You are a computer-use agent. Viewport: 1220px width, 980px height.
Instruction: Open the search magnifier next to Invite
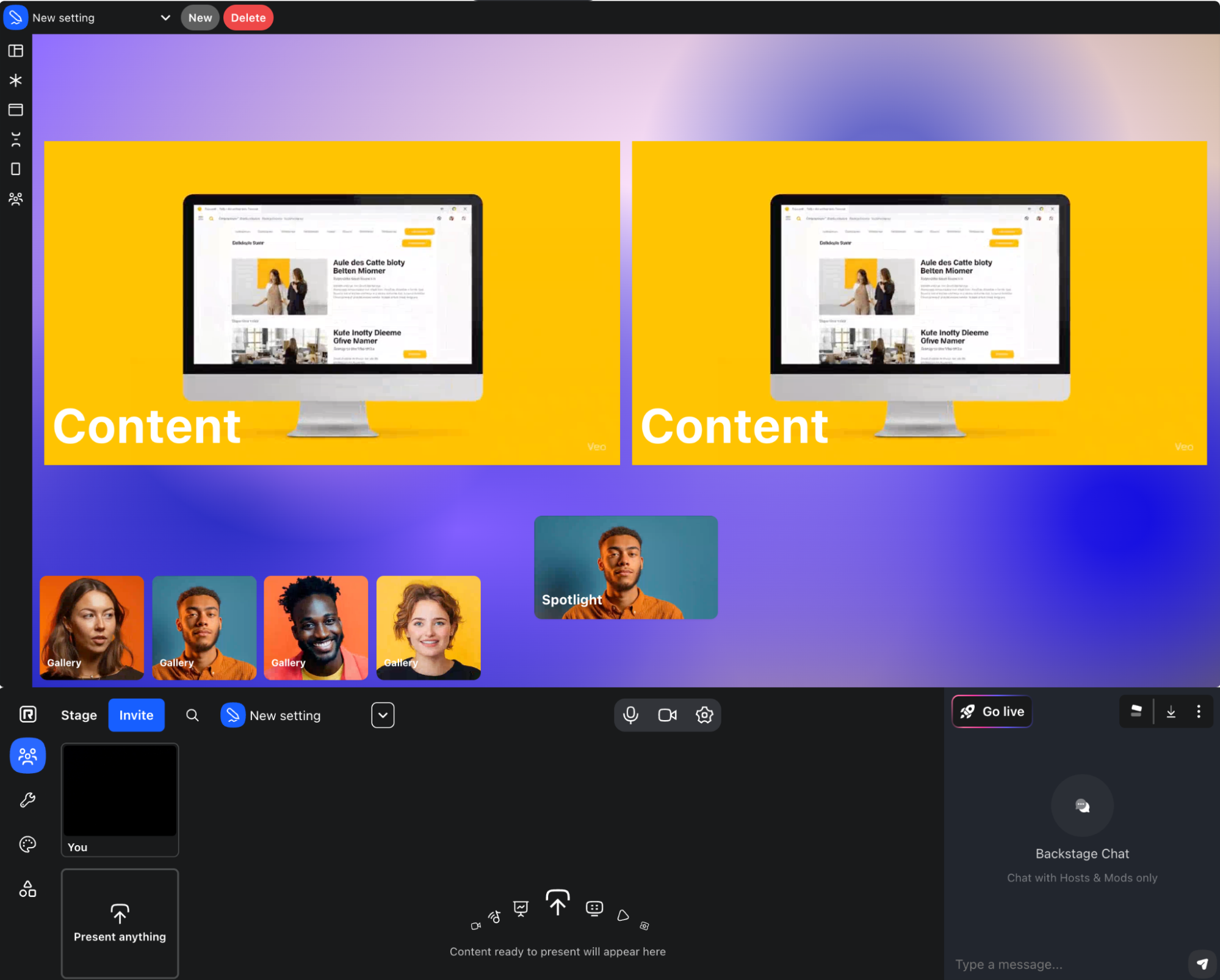coord(192,715)
